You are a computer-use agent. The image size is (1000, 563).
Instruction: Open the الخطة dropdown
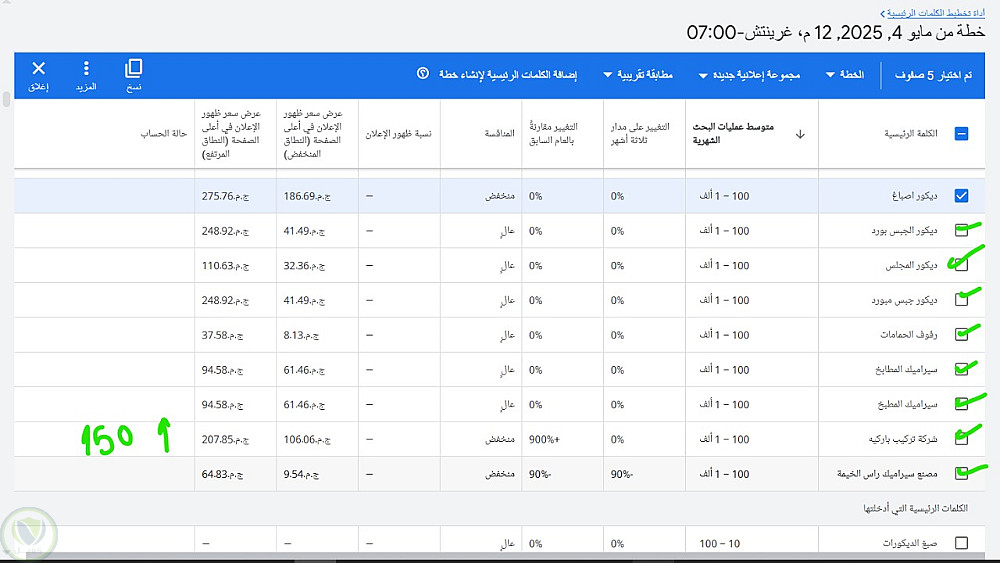(x=845, y=75)
